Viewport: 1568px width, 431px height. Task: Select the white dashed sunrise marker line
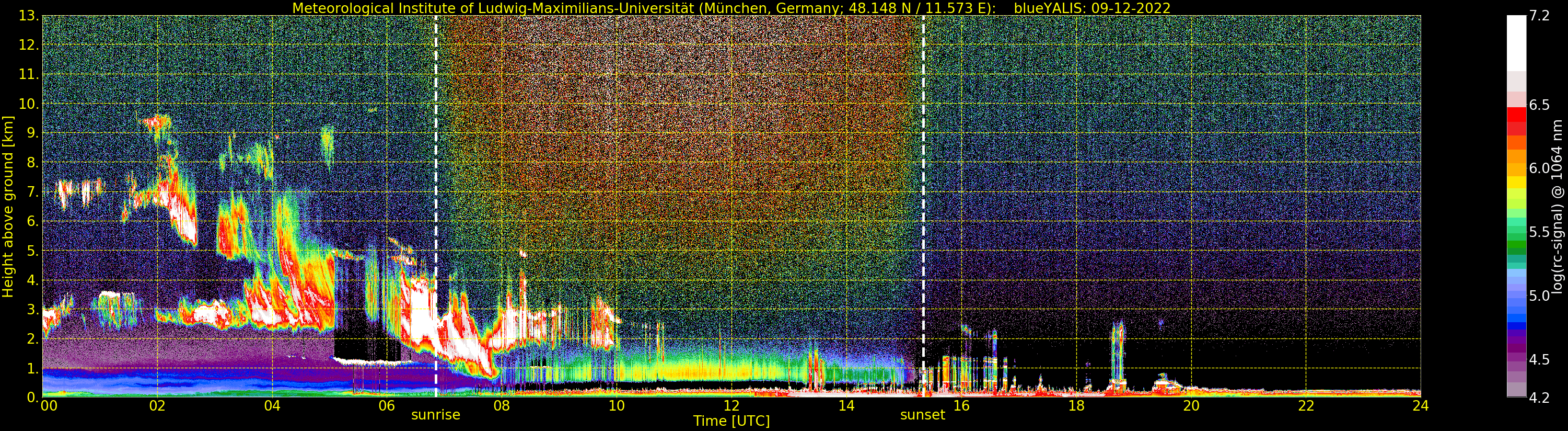click(436, 206)
